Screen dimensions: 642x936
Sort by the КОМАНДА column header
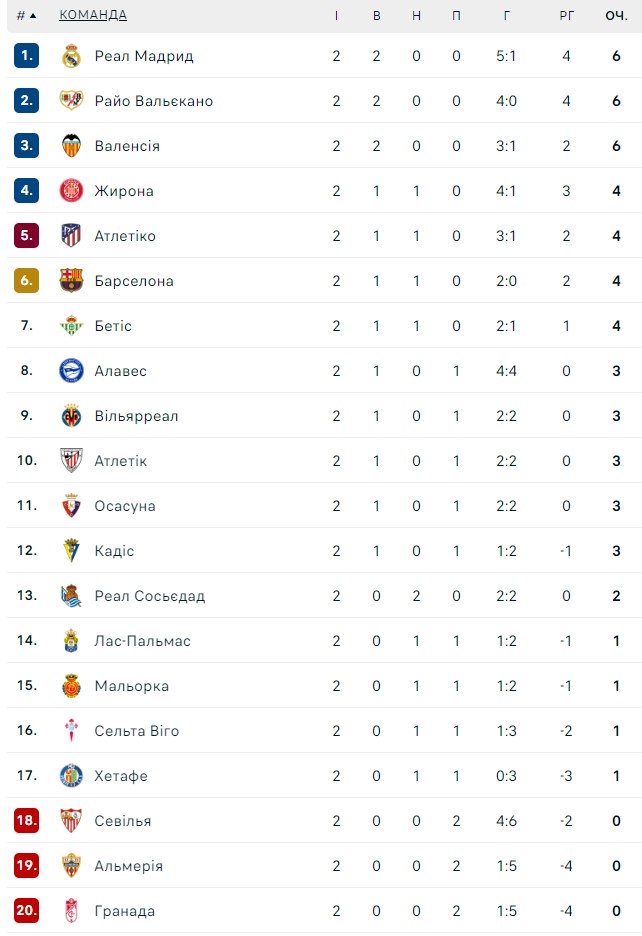(93, 15)
